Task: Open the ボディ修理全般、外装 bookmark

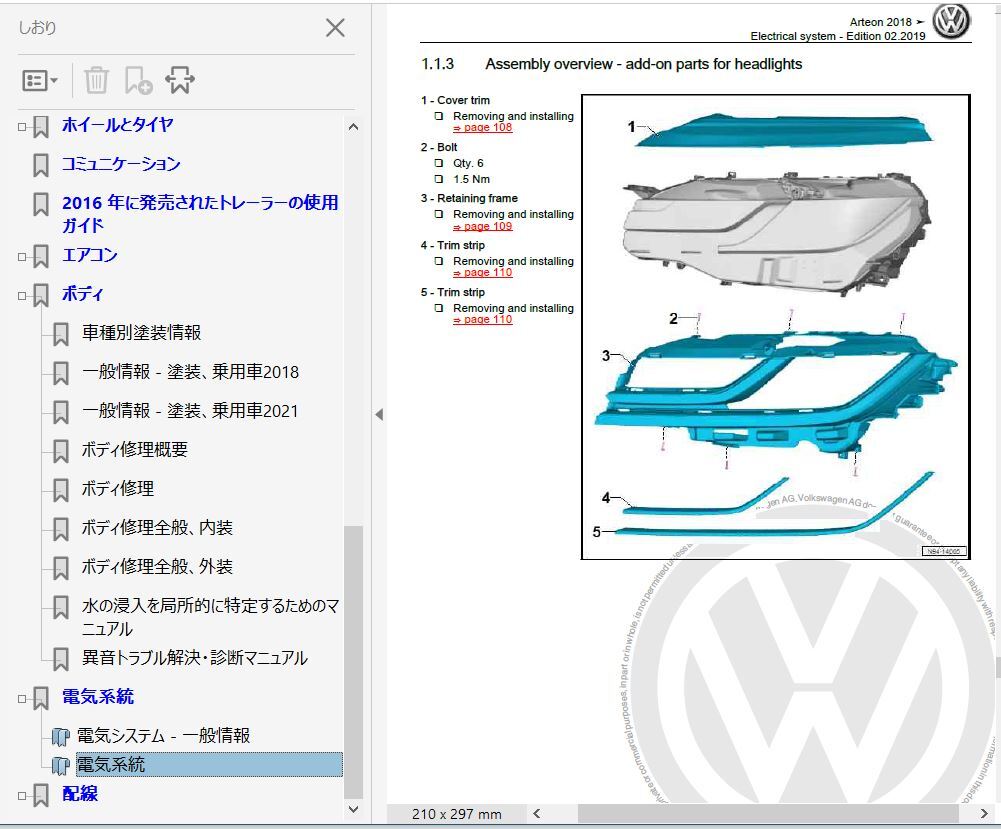Action: tap(157, 567)
